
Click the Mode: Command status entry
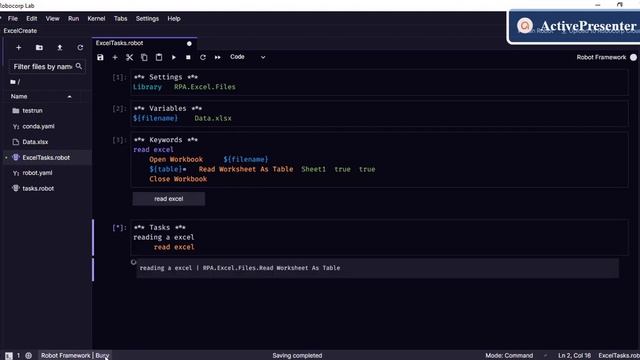(509, 356)
